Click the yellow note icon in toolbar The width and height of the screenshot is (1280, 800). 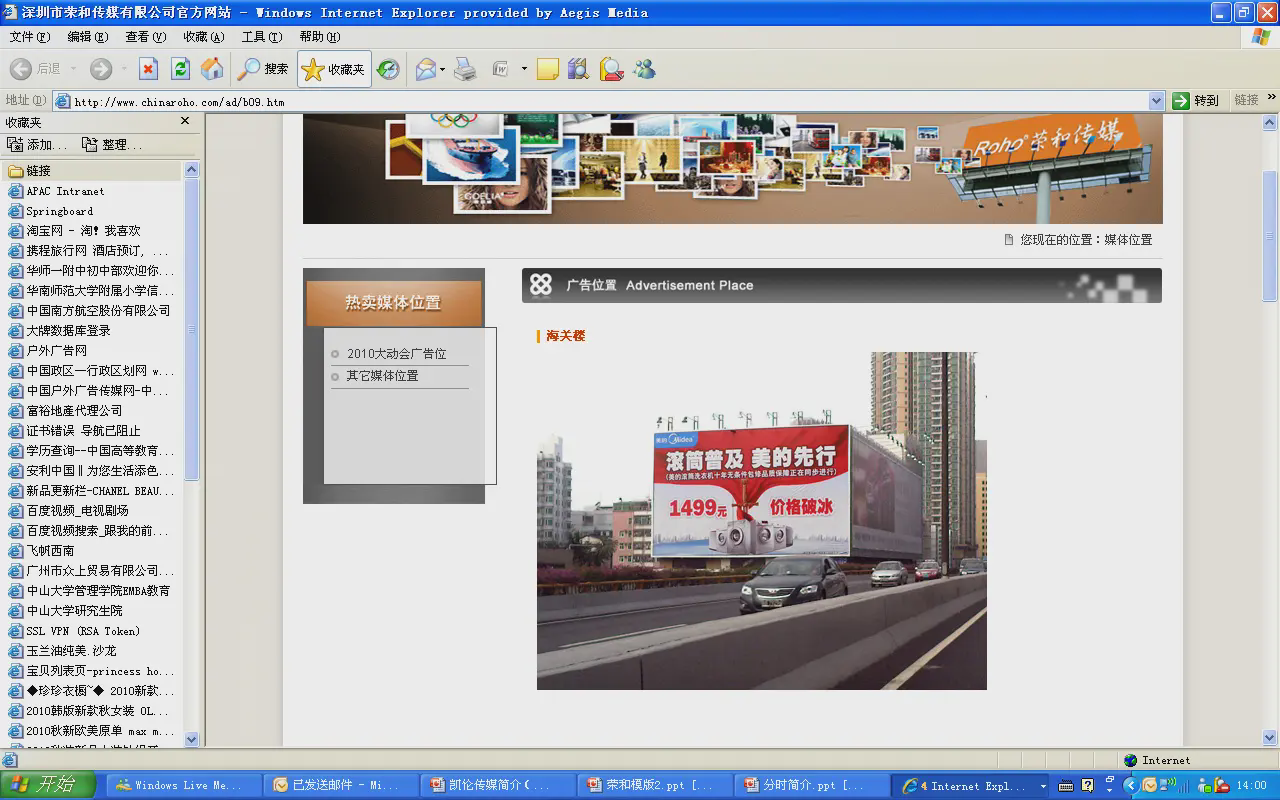tap(547, 69)
